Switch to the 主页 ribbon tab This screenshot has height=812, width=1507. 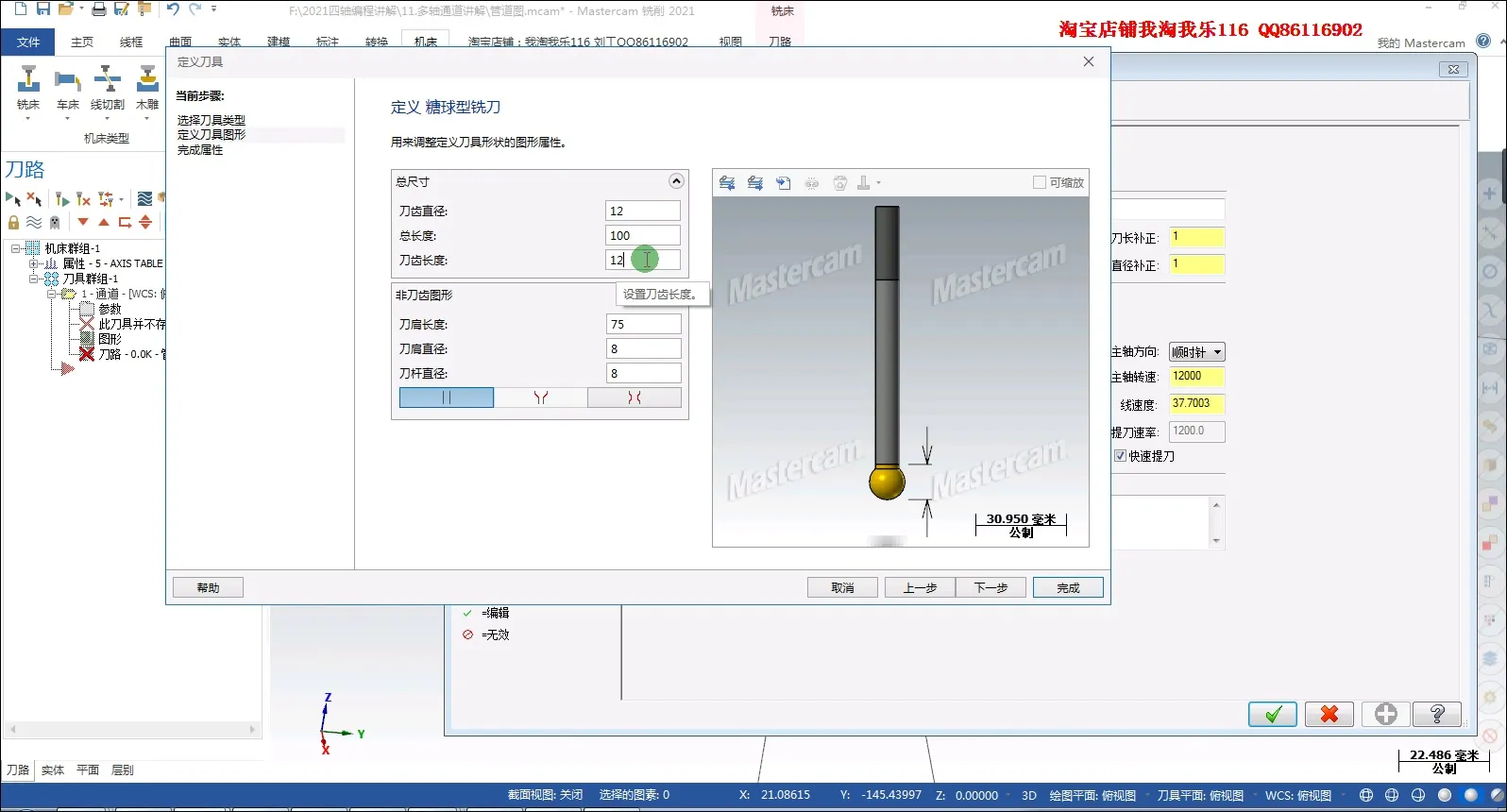82,42
